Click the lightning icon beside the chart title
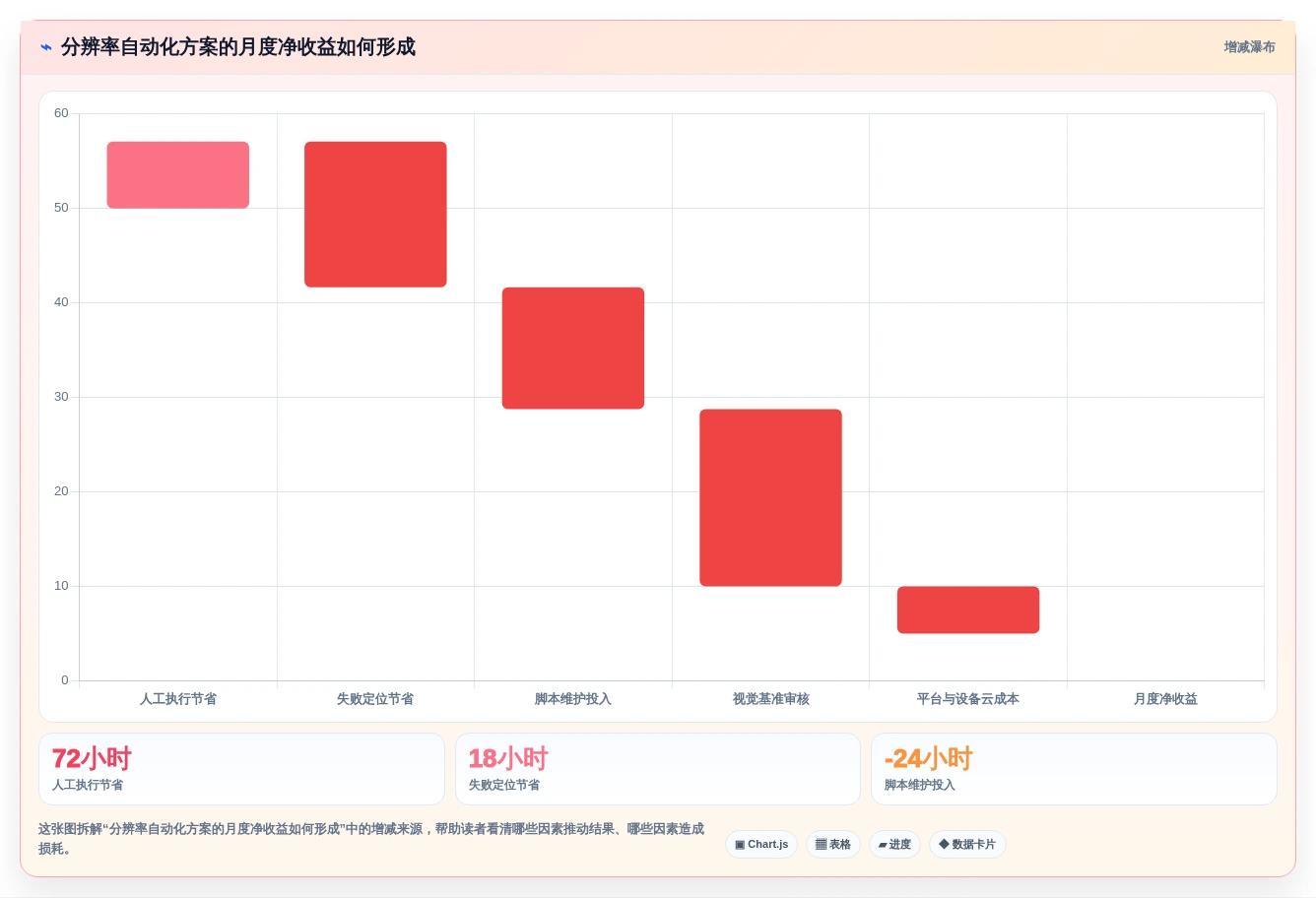The width and height of the screenshot is (1316, 898). 46,47
